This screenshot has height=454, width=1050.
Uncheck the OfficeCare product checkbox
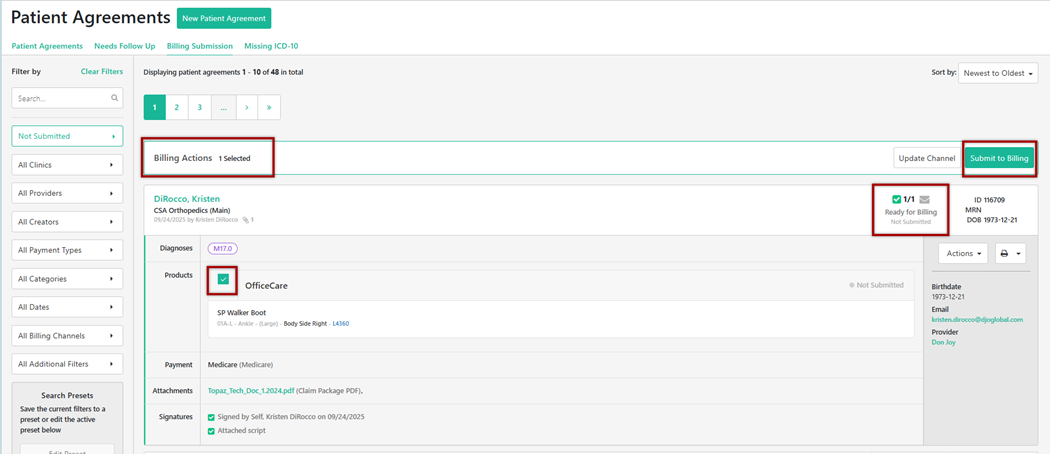[223, 280]
